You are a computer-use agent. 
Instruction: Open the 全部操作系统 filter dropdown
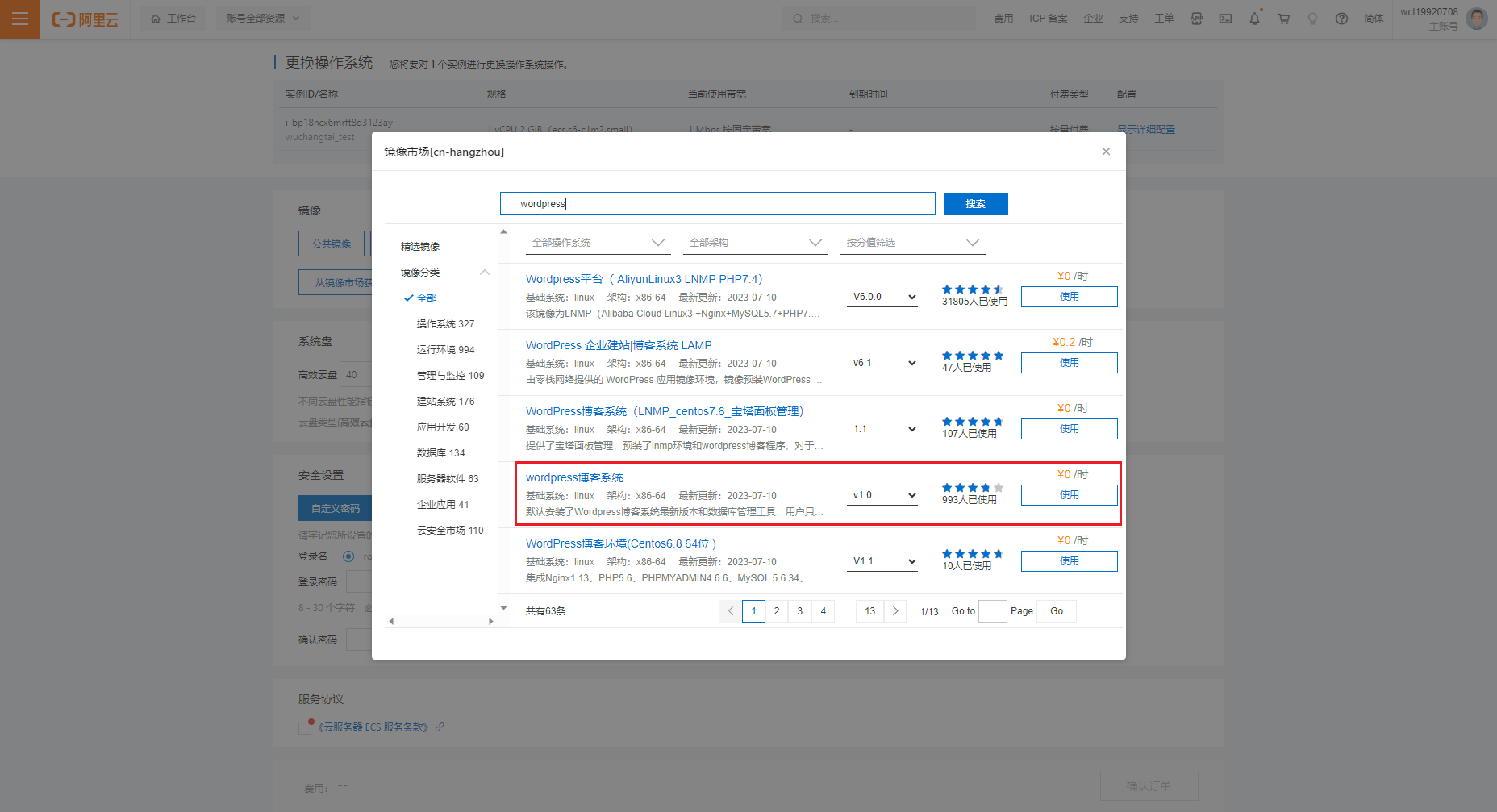pos(598,243)
